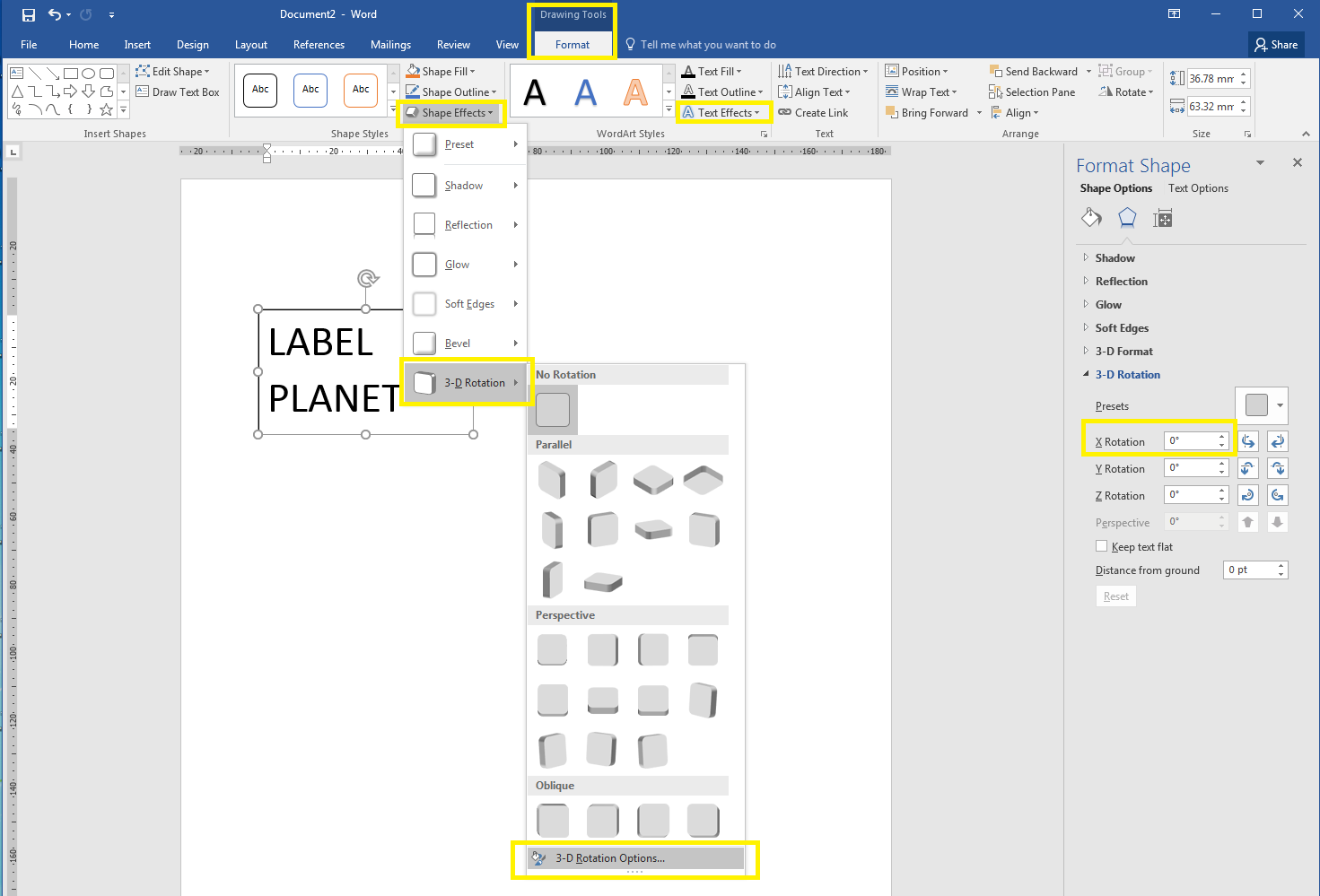
Task: Expand the Shadow section in Format Shape
Action: point(1087,257)
